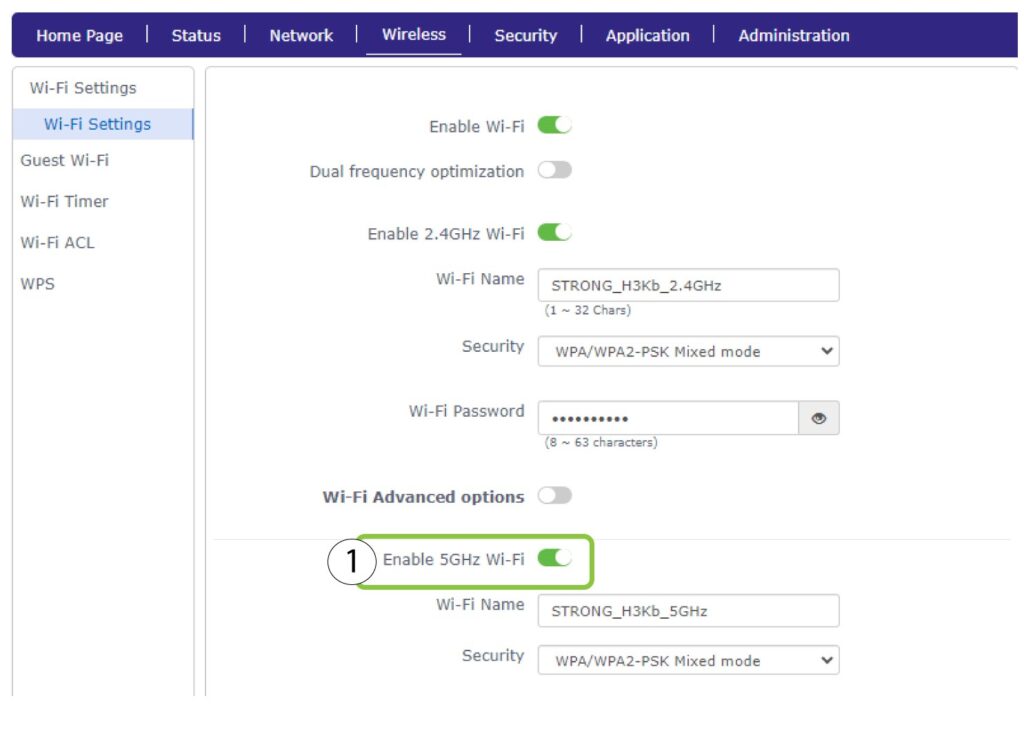Switch to the Application tab
Viewport: 1024px width, 745px height.
tap(647, 35)
